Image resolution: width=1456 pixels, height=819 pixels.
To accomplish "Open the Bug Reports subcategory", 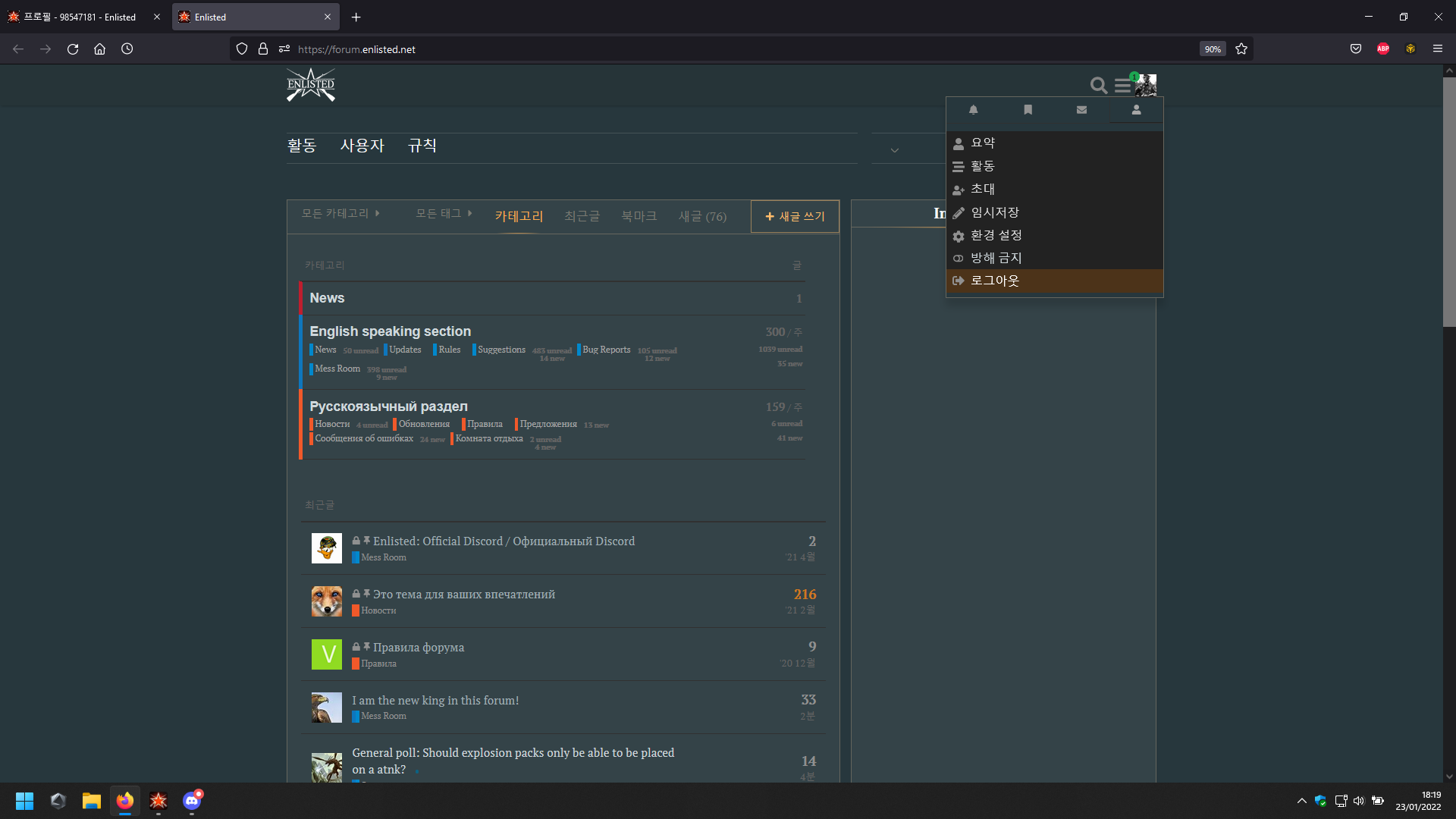I will coord(606,350).
